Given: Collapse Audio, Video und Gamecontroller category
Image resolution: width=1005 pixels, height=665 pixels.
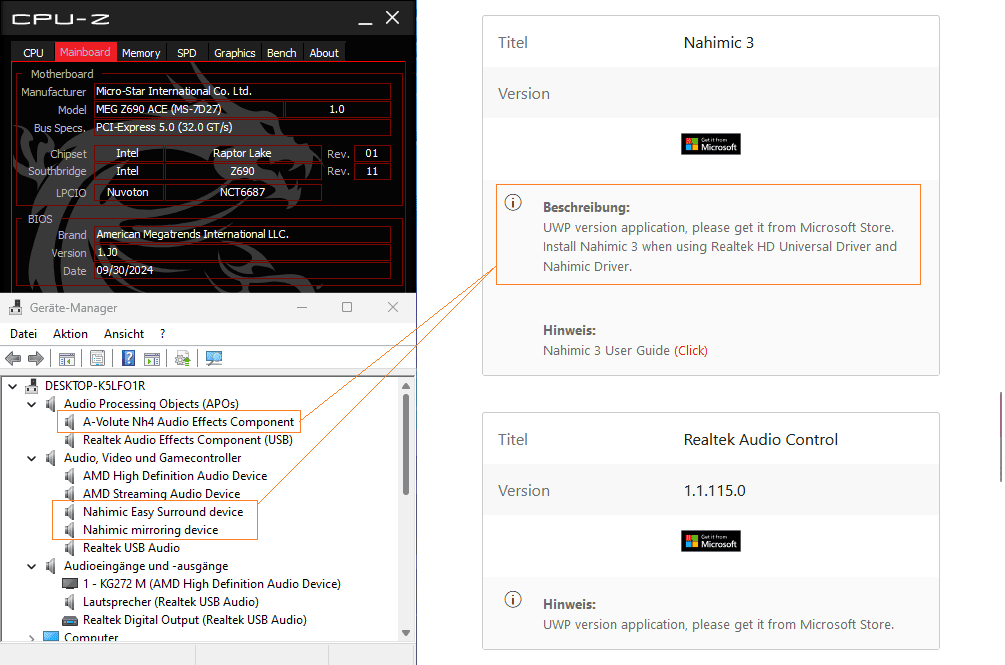Looking at the screenshot, I should click(x=31, y=458).
